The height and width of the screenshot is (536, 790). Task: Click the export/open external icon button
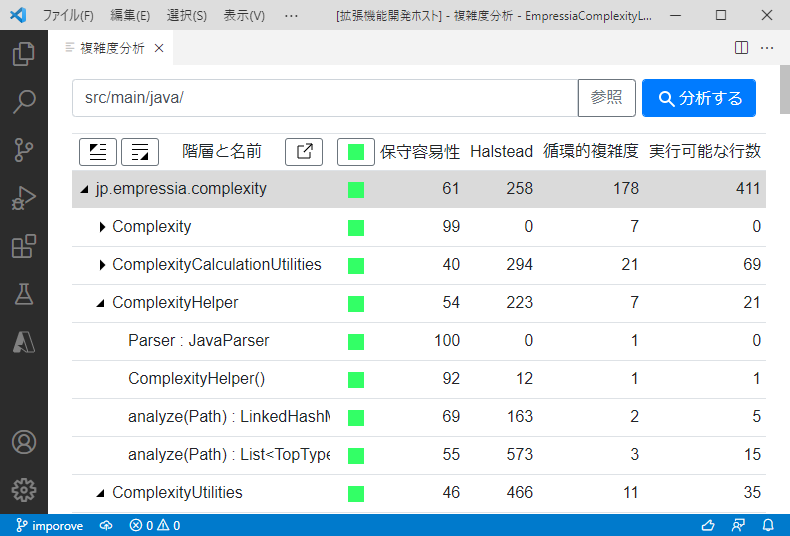coord(304,152)
